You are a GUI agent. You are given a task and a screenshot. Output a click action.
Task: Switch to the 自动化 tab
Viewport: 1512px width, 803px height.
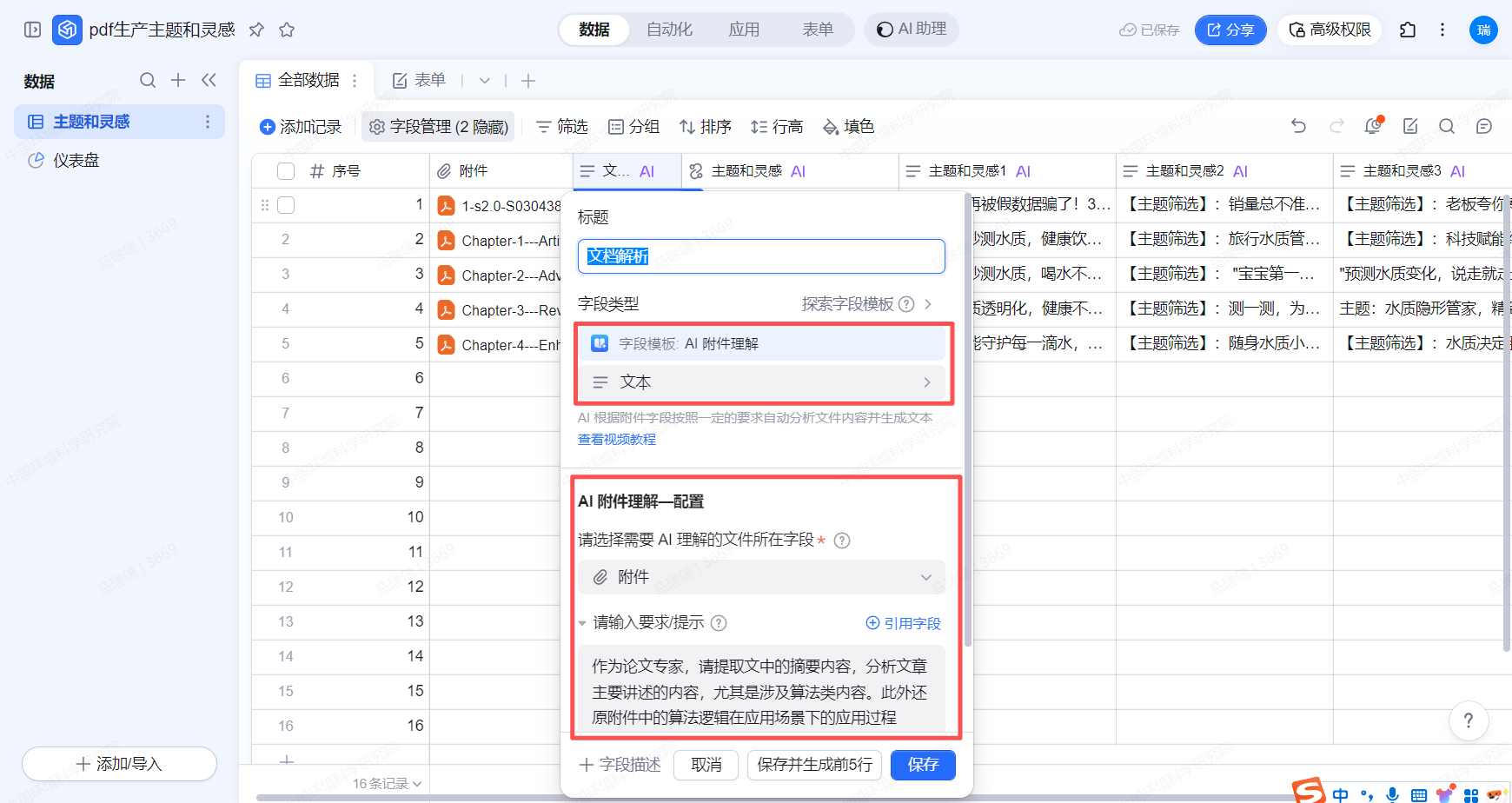[669, 30]
